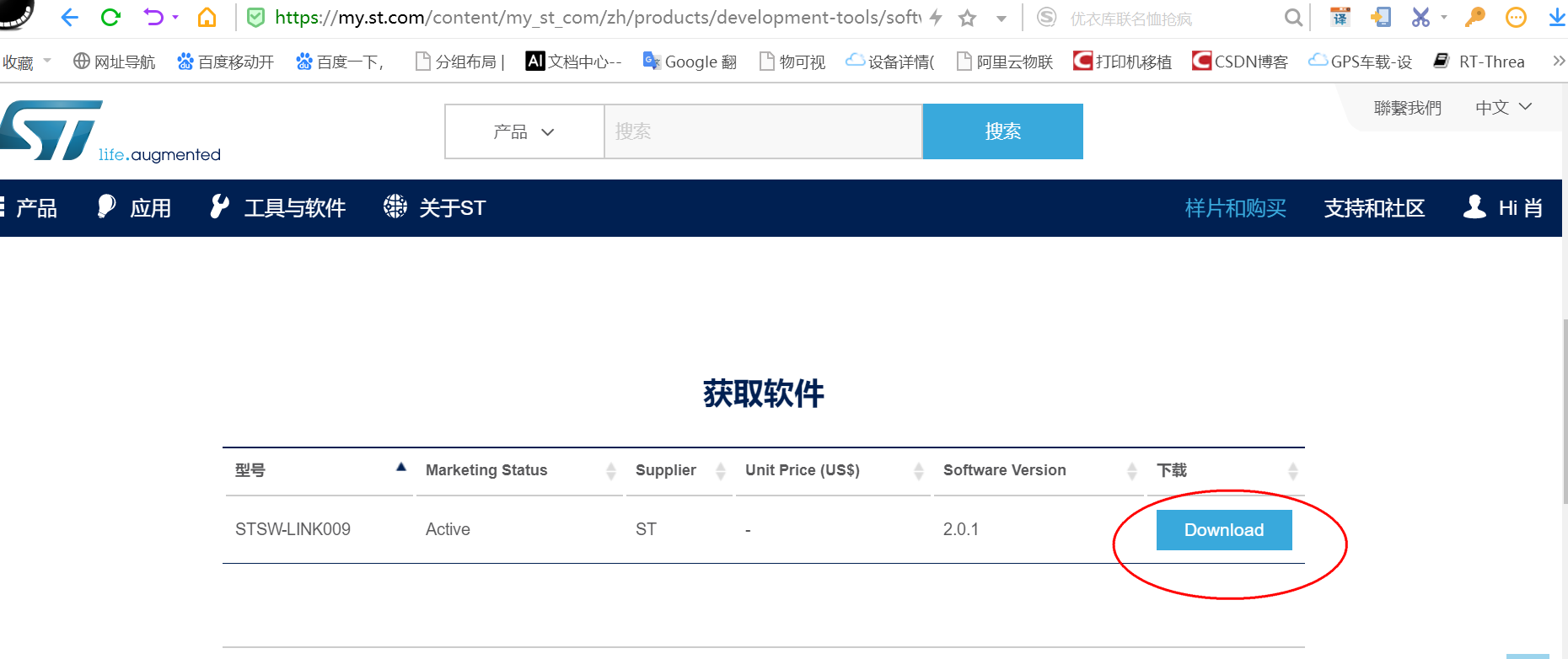Viewport: 1568px width, 659px height.
Task: Click the Download button for STSW-LINK009
Action: [1224, 530]
